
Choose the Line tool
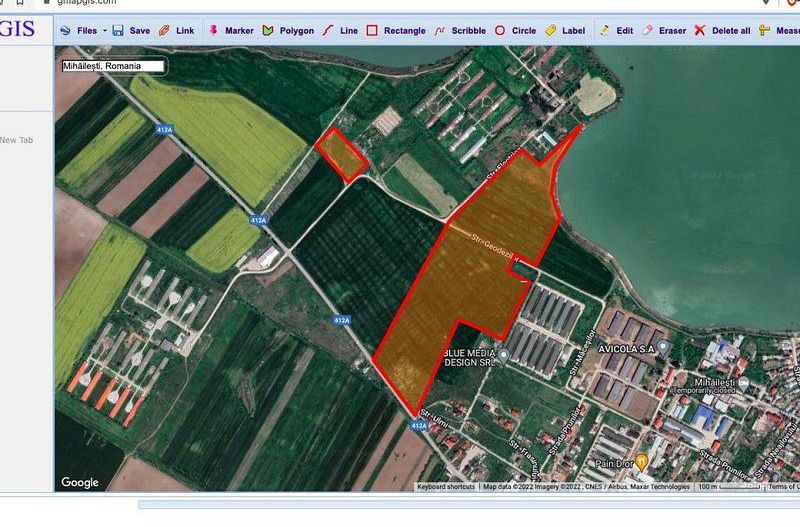coord(340,31)
